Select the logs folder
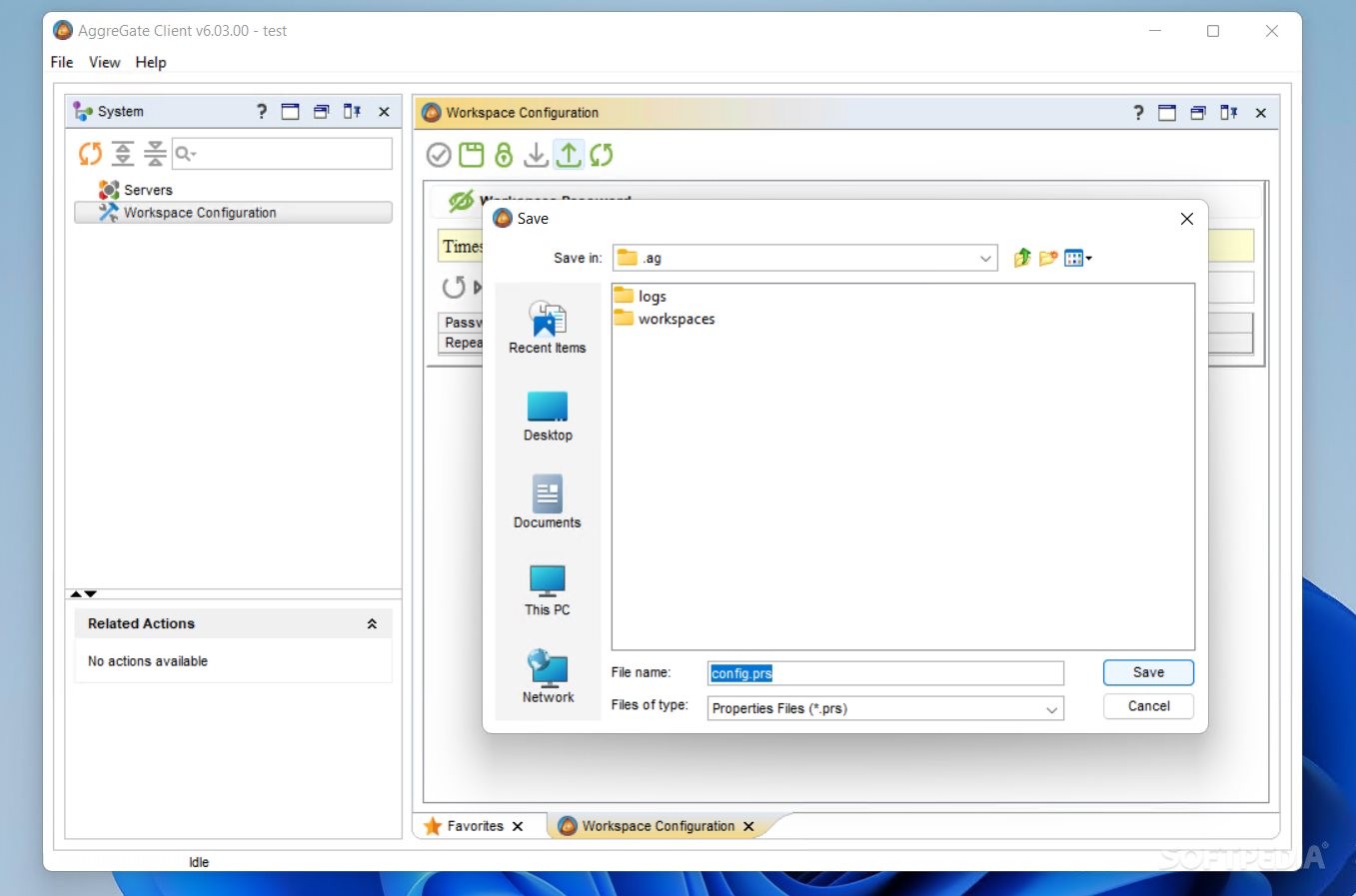The height and width of the screenshot is (896, 1356). click(641, 296)
